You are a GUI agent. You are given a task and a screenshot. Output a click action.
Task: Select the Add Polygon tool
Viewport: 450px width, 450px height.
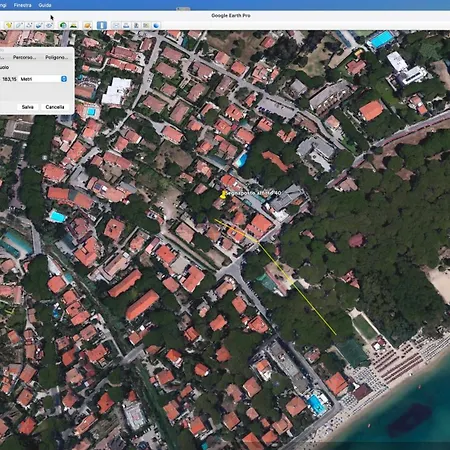[19, 25]
